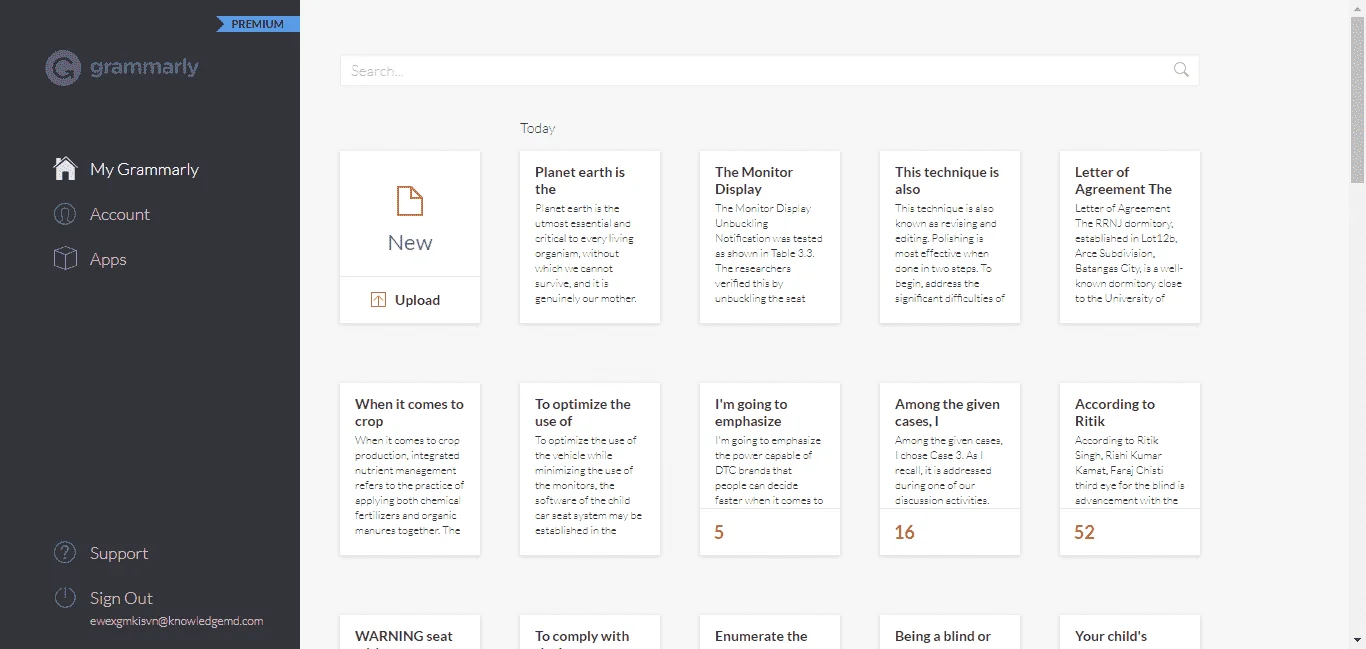Open 'To comply with' document card
The height and width of the screenshot is (649, 1366).
590,632
